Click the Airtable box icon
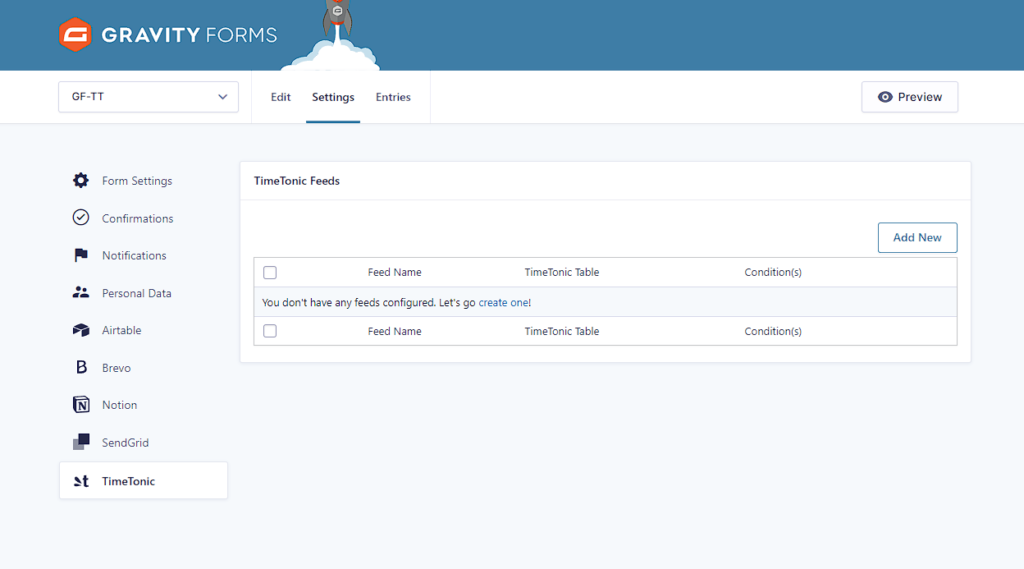The width and height of the screenshot is (1024, 569). 80,330
